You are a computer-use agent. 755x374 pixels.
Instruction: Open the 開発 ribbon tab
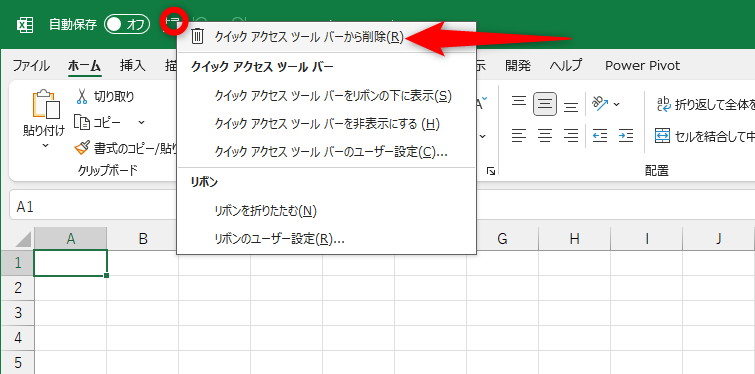coord(518,65)
